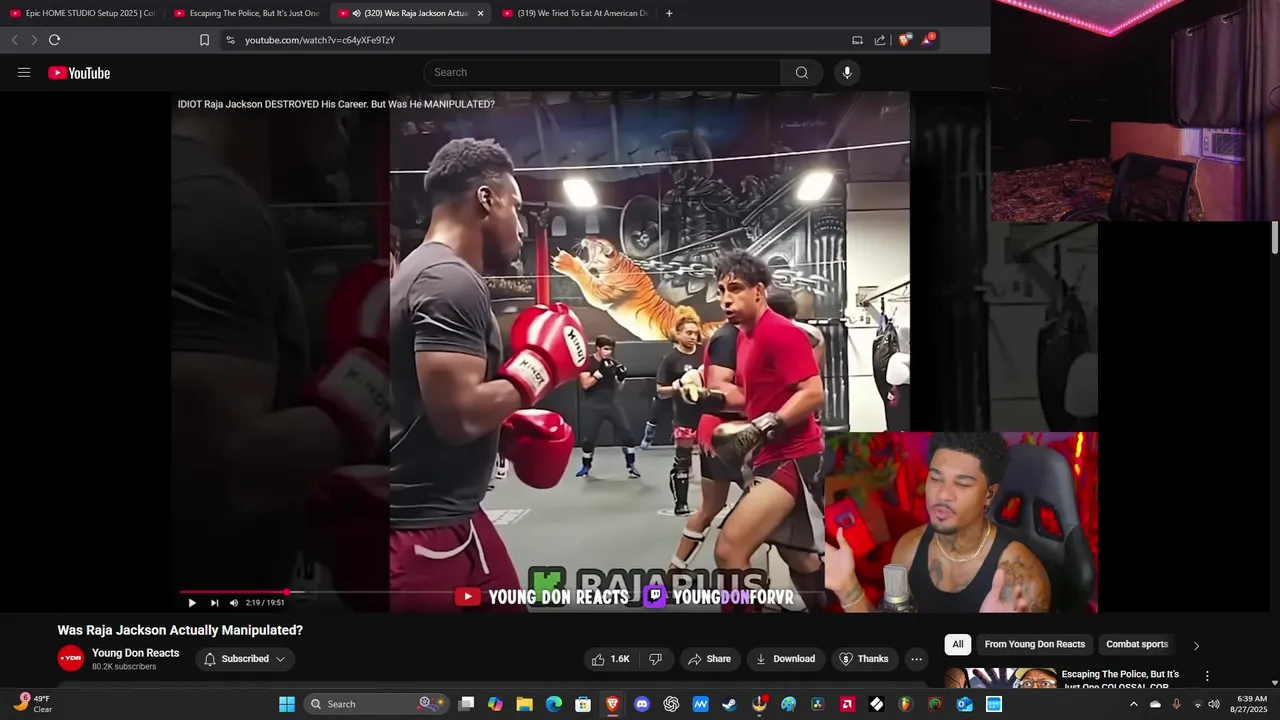
Task: Like the video with thumbs-up 1.6K
Action: tap(610, 659)
